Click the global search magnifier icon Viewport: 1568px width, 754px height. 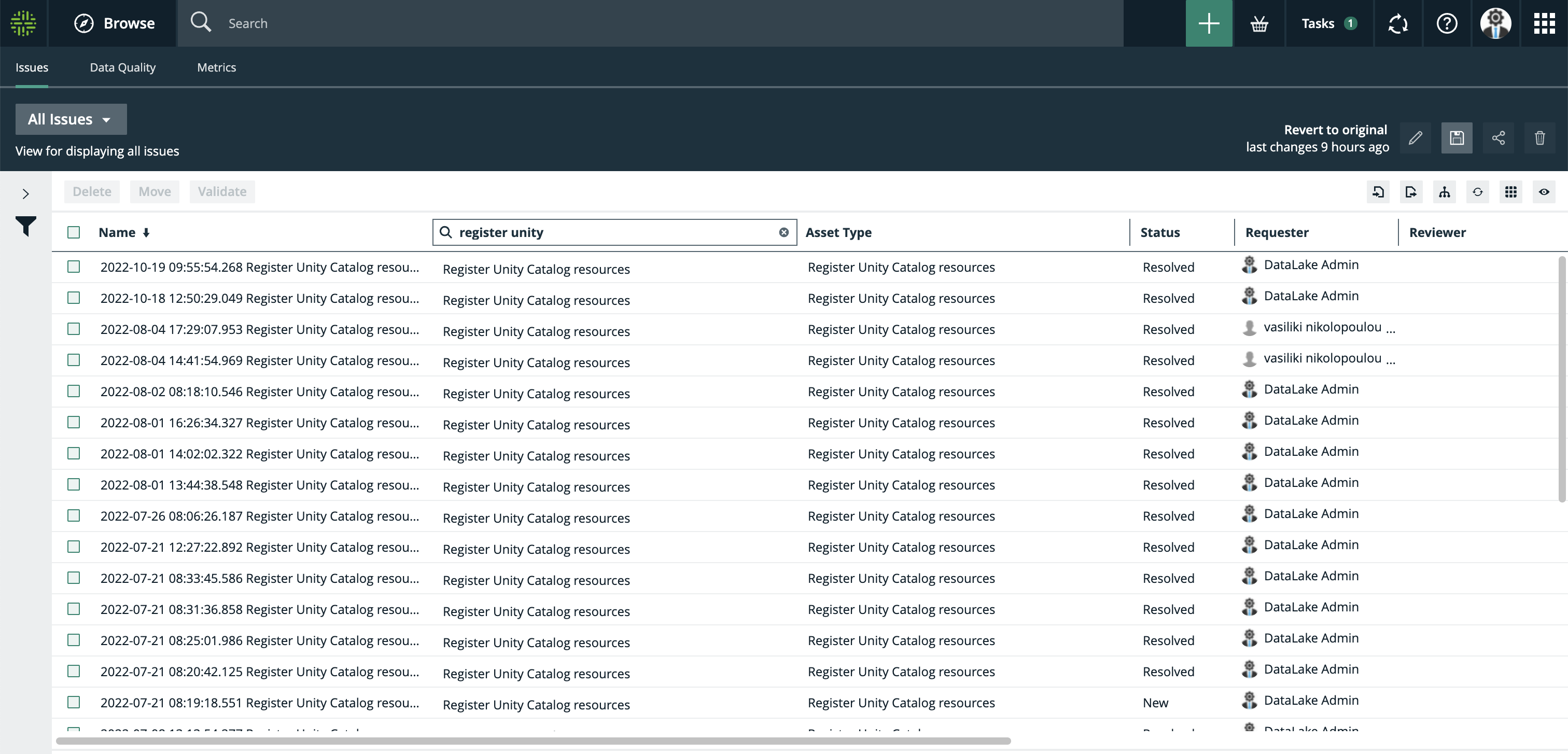(200, 22)
